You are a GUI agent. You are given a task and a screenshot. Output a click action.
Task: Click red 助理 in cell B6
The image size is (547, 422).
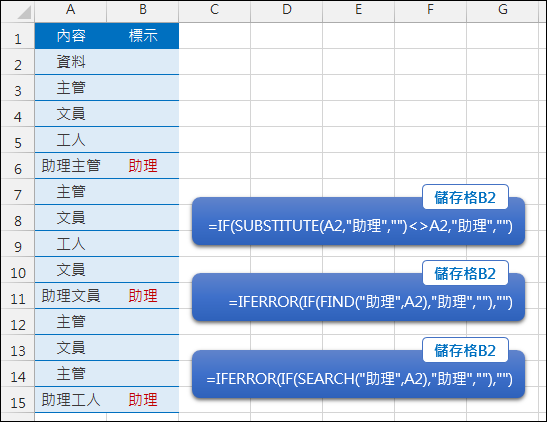[x=143, y=166]
